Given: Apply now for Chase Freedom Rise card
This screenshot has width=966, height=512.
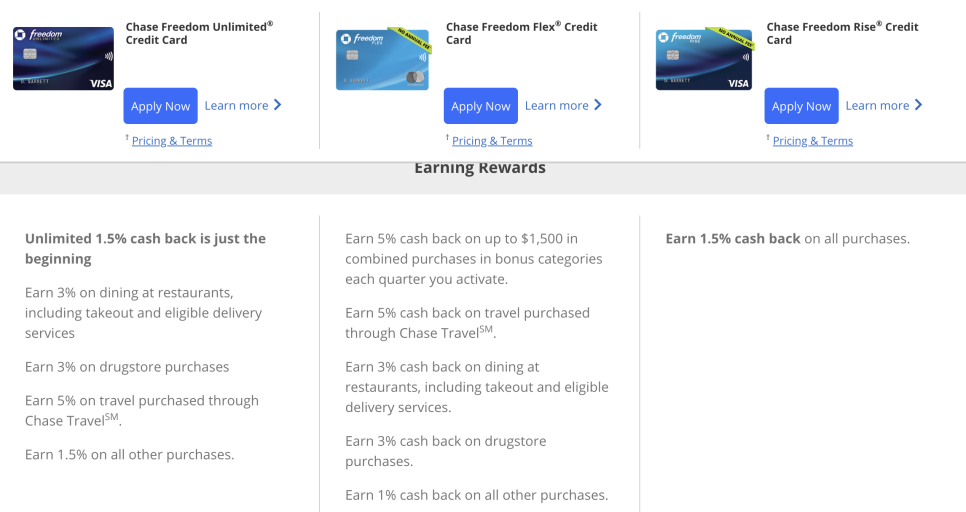Looking at the screenshot, I should (801, 106).
